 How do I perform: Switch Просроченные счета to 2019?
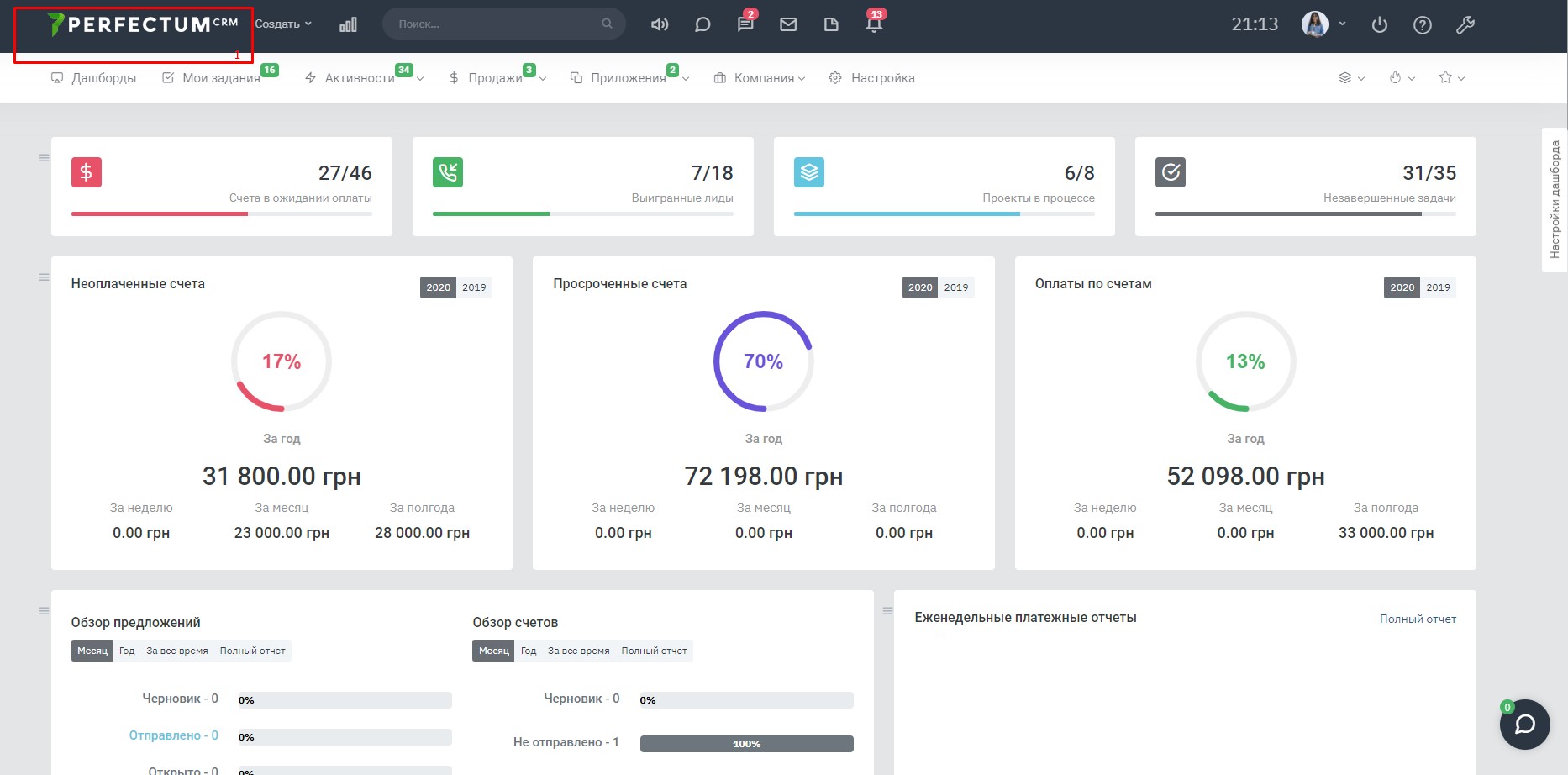[955, 287]
